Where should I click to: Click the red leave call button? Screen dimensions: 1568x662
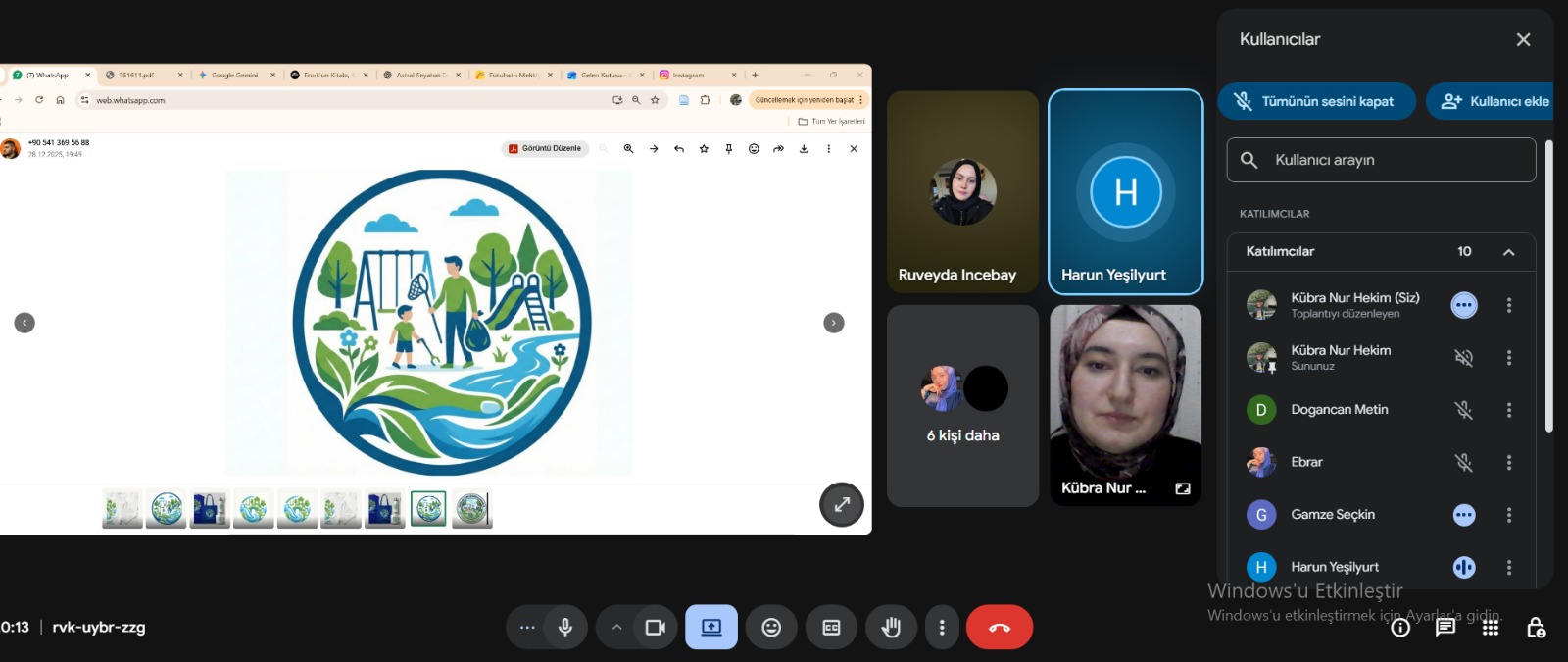(999, 628)
